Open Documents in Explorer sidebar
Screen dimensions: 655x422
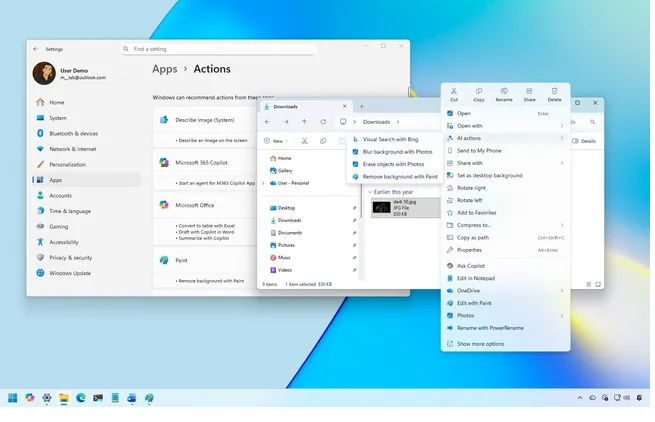pos(286,233)
